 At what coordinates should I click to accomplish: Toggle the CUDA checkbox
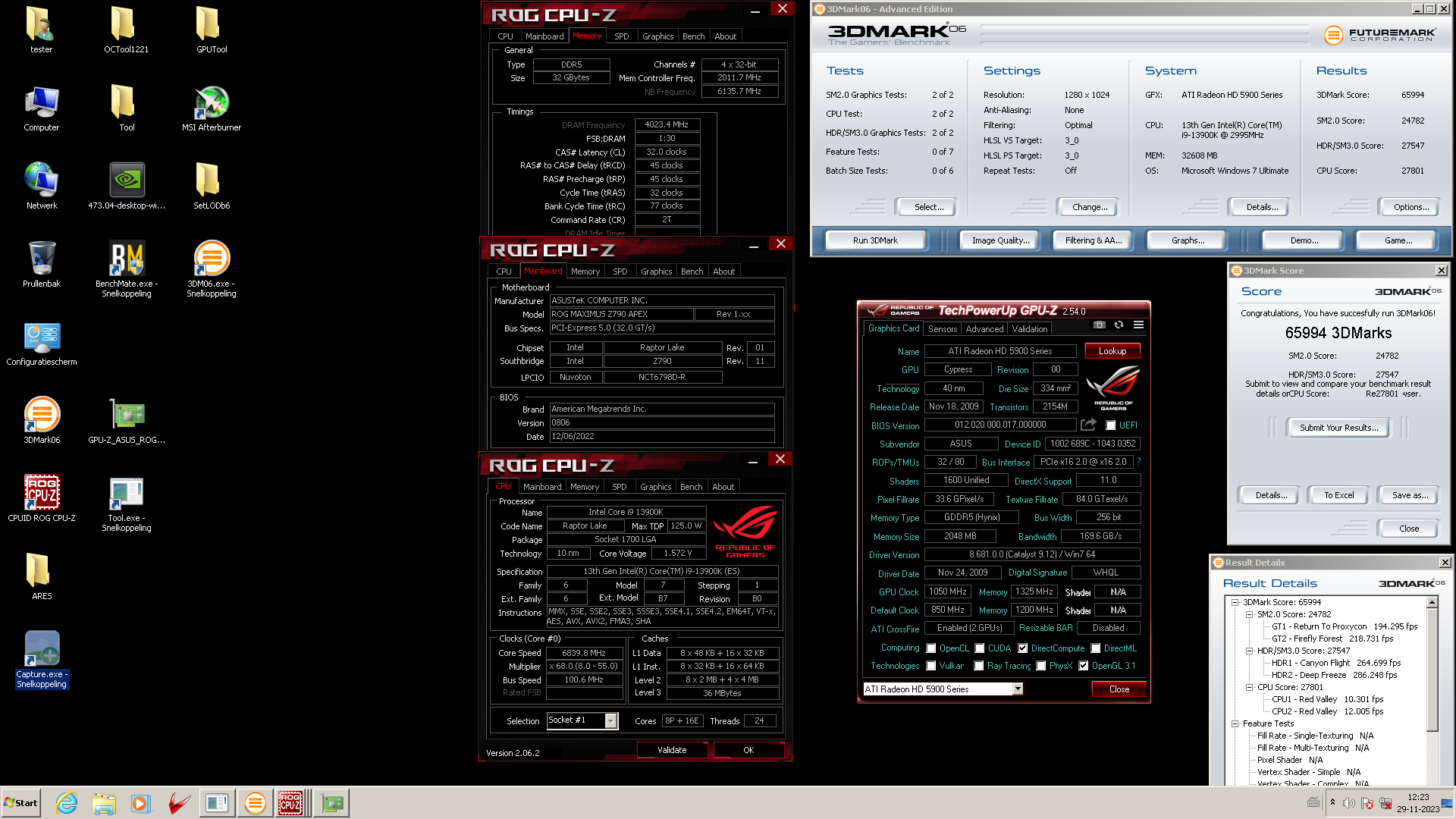(x=979, y=648)
